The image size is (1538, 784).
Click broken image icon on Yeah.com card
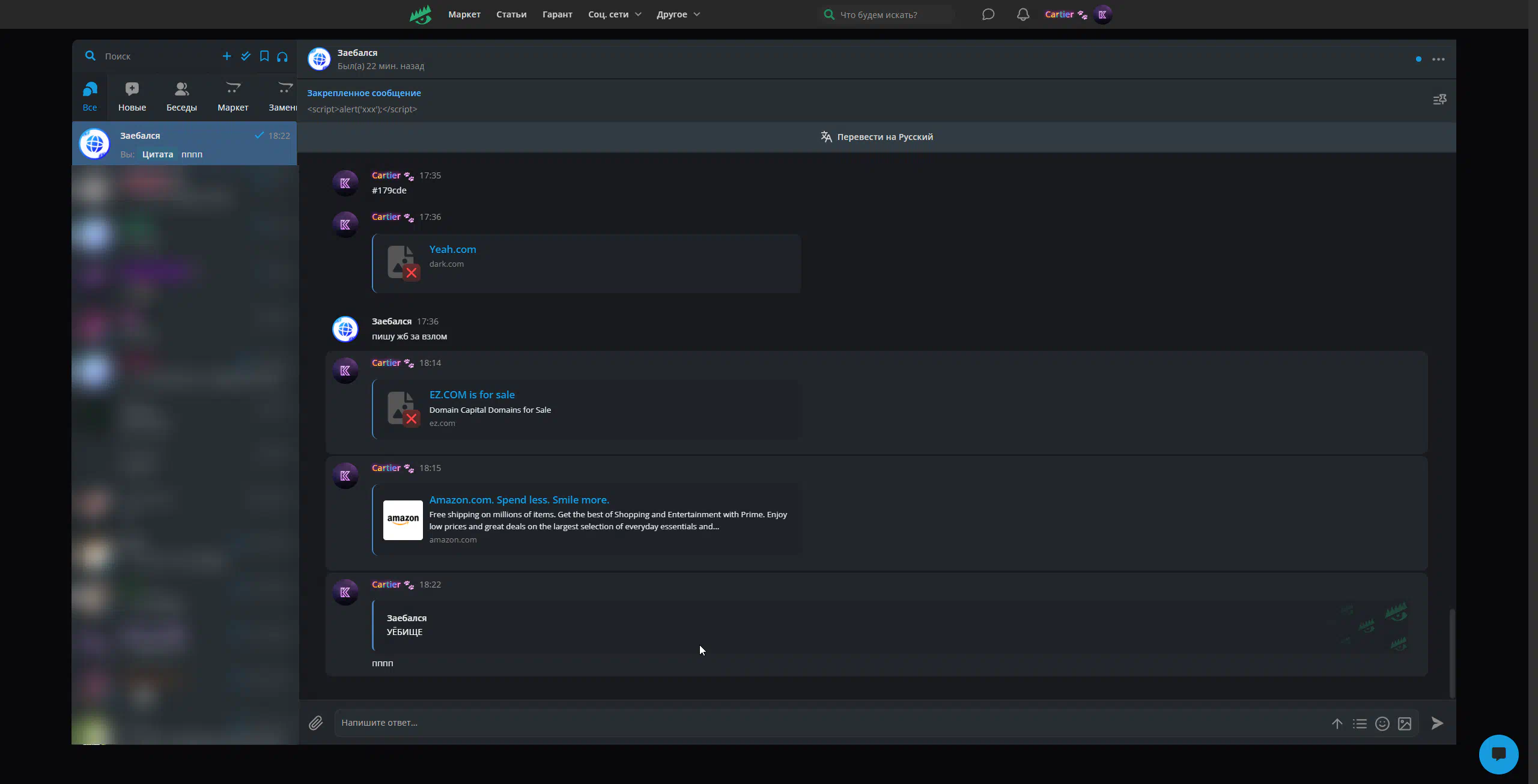point(403,263)
